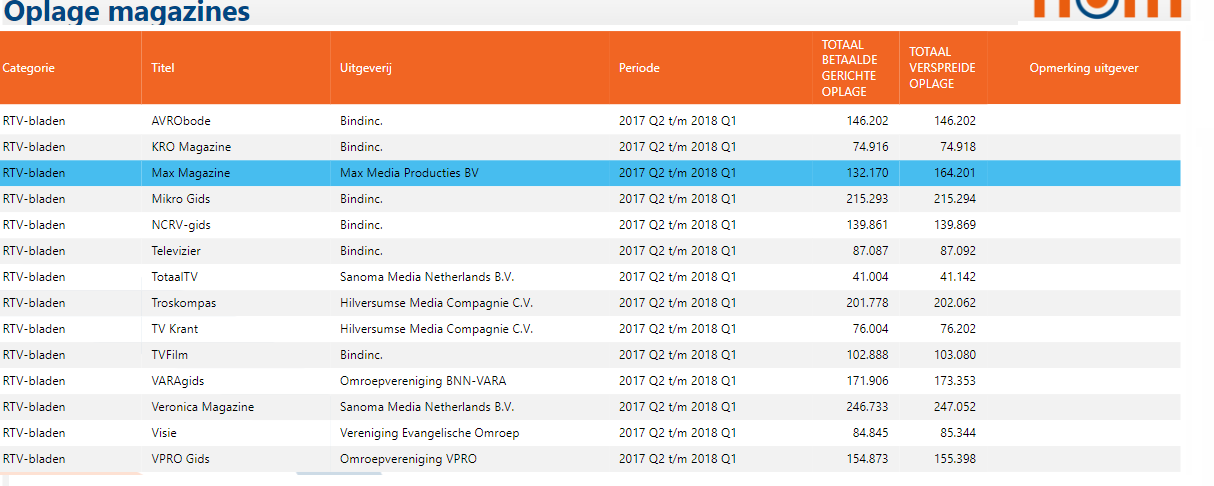Click the value 87.087 for Televizier
The height and width of the screenshot is (486, 1214).
tap(870, 251)
